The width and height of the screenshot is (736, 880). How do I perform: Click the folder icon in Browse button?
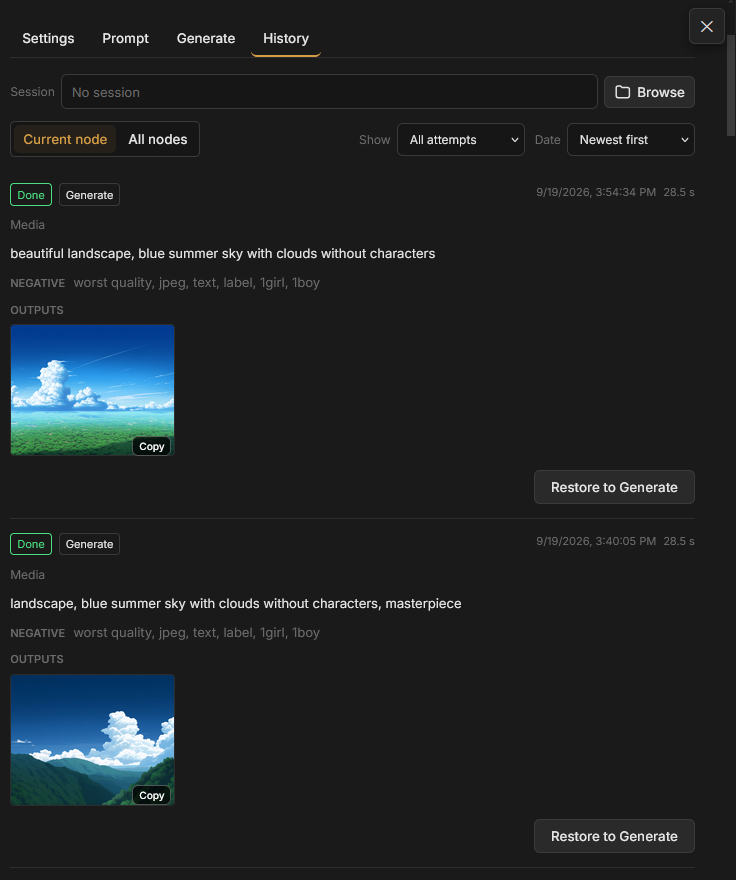pyautogui.click(x=623, y=92)
